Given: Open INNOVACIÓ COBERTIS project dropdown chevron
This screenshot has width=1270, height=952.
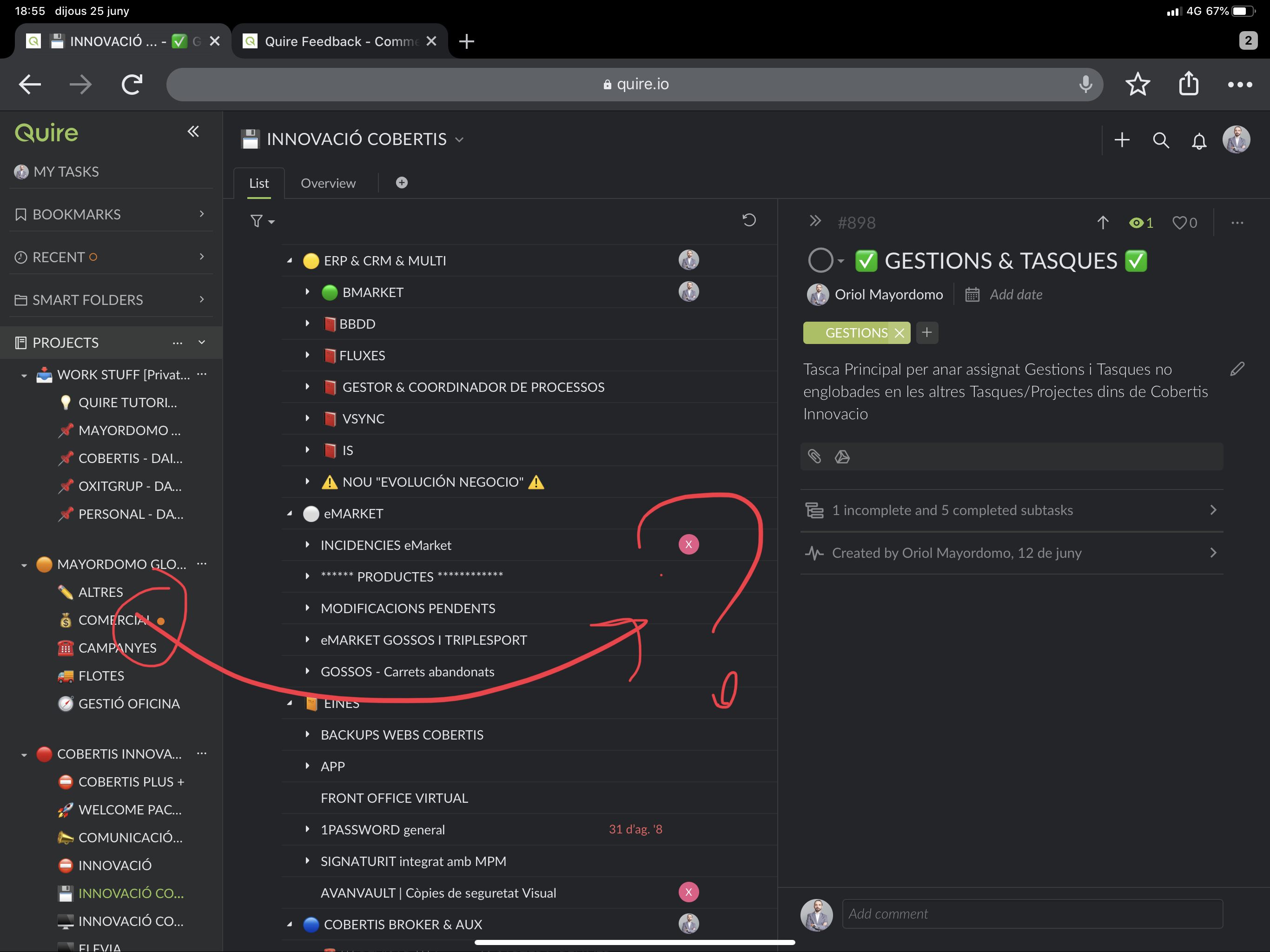Looking at the screenshot, I should coord(459,139).
